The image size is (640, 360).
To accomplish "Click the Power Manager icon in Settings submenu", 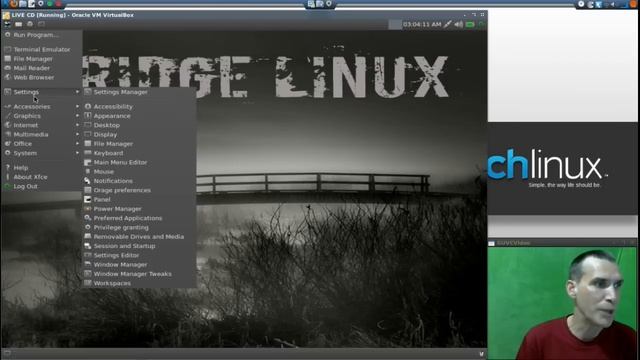I will tap(88, 209).
